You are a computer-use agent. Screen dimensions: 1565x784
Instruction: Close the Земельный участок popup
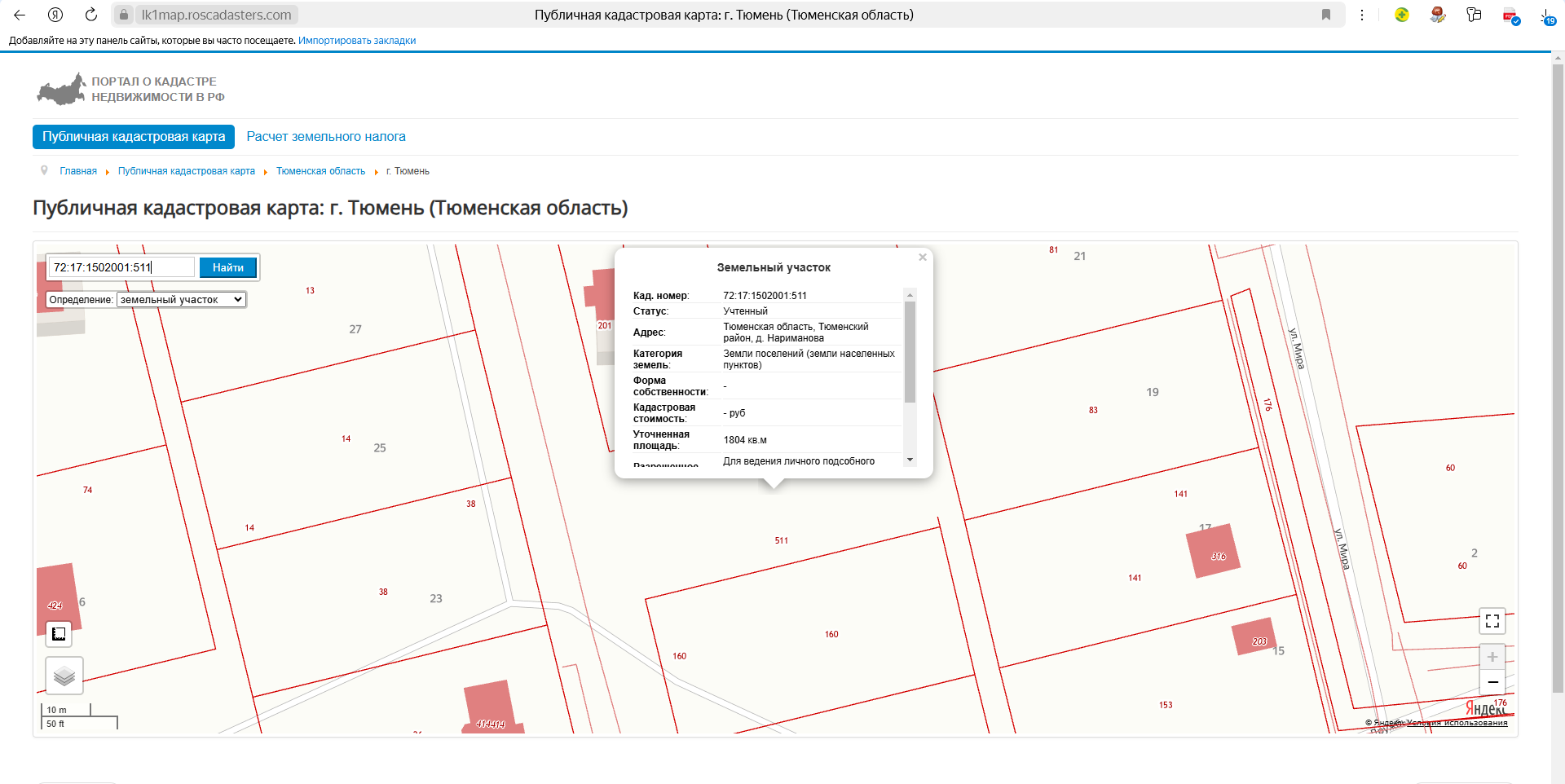point(923,258)
